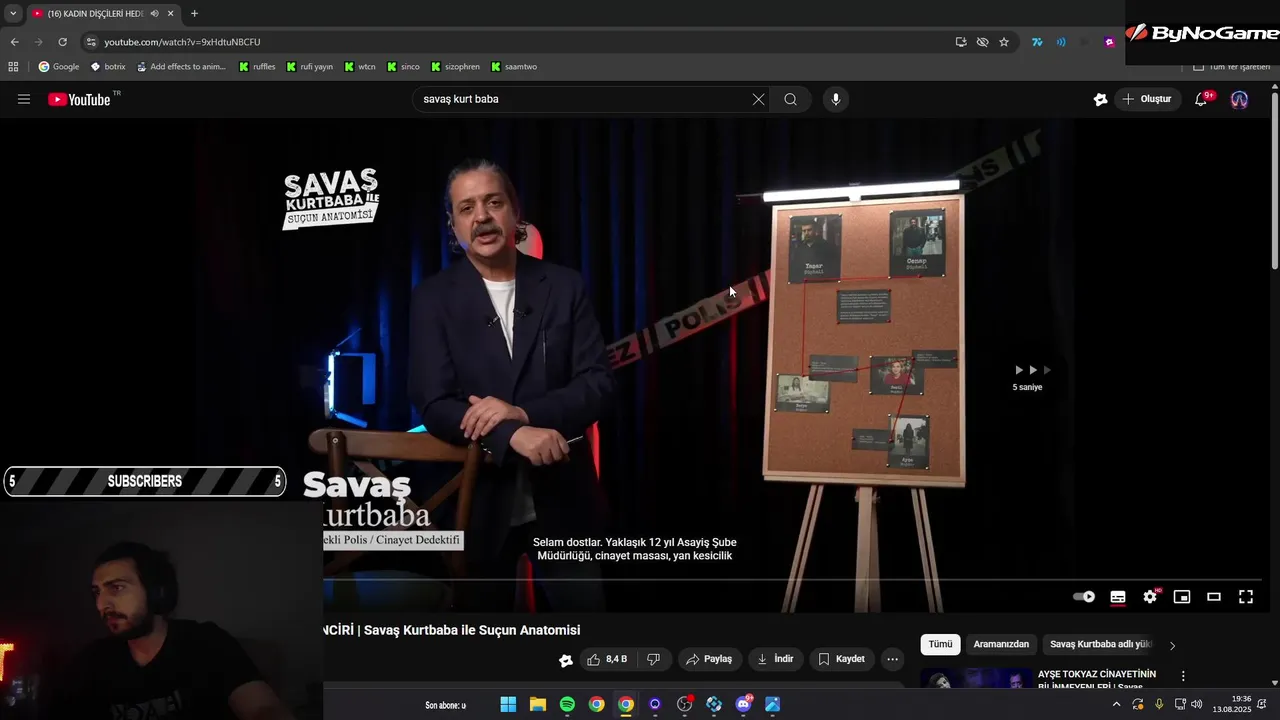Open the Google bookmark

pos(59,67)
